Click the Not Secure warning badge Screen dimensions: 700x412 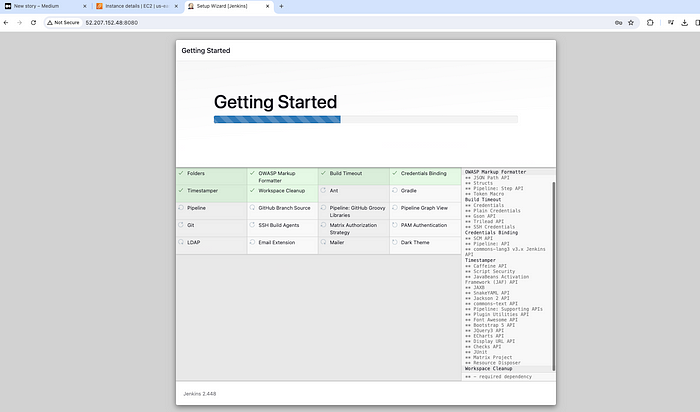[x=63, y=22]
